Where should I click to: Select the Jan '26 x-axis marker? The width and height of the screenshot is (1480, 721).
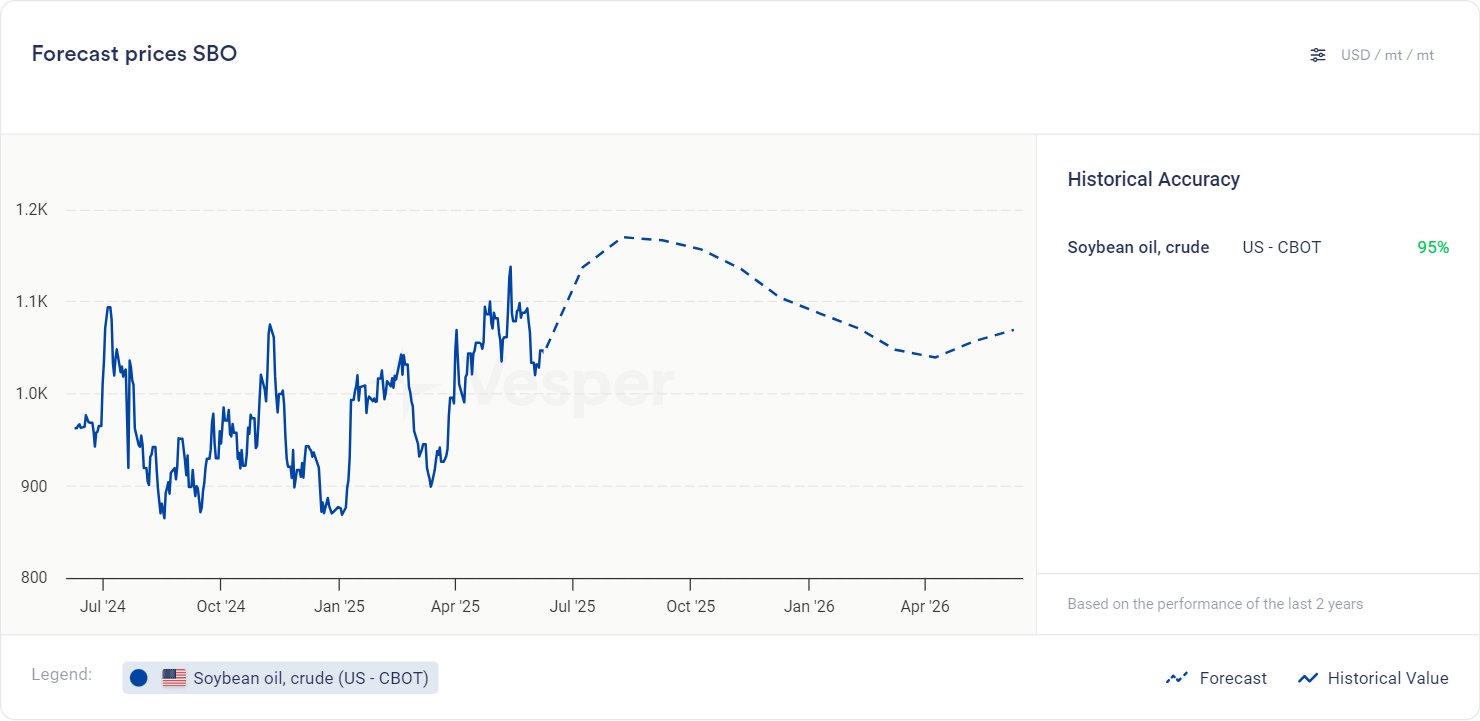(x=809, y=606)
